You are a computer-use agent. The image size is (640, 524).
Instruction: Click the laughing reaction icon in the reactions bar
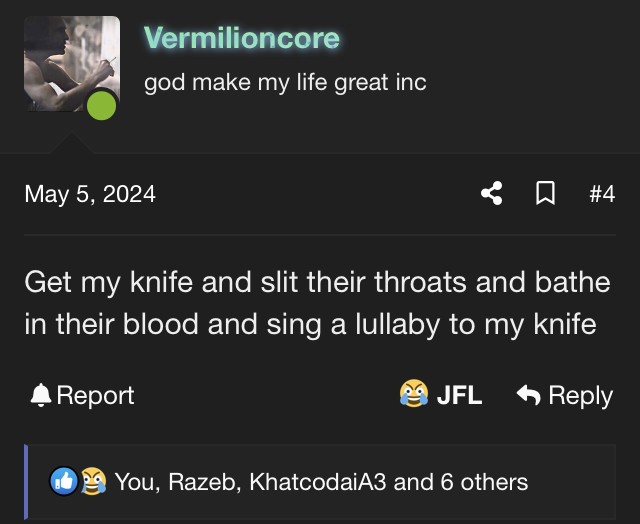tap(92, 482)
